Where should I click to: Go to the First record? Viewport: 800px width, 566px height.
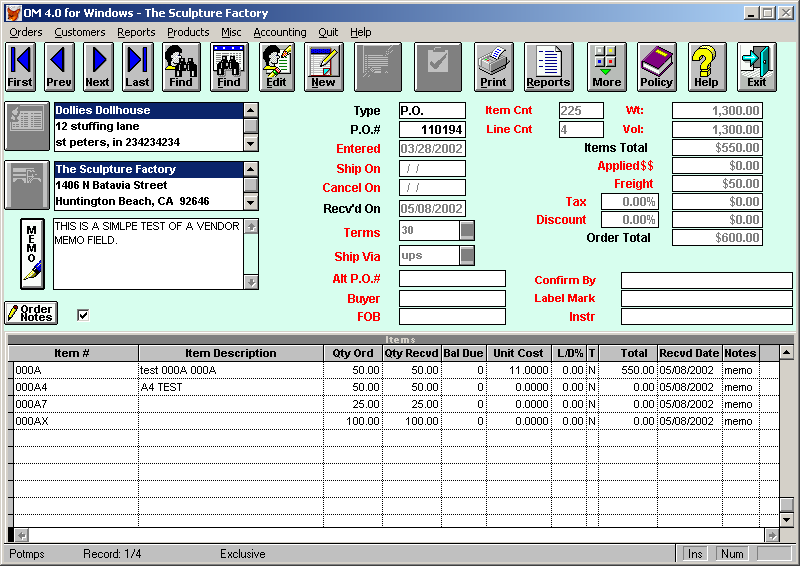pos(20,67)
